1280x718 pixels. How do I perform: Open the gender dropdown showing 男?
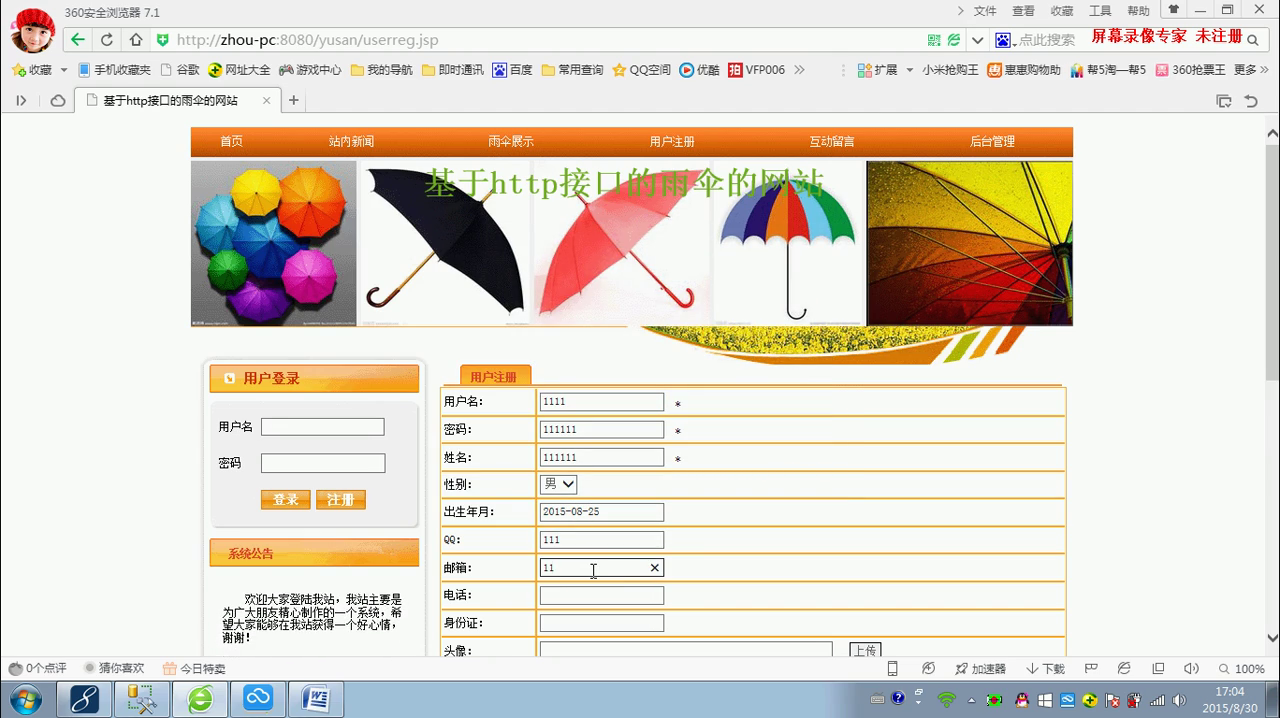pyautogui.click(x=558, y=484)
